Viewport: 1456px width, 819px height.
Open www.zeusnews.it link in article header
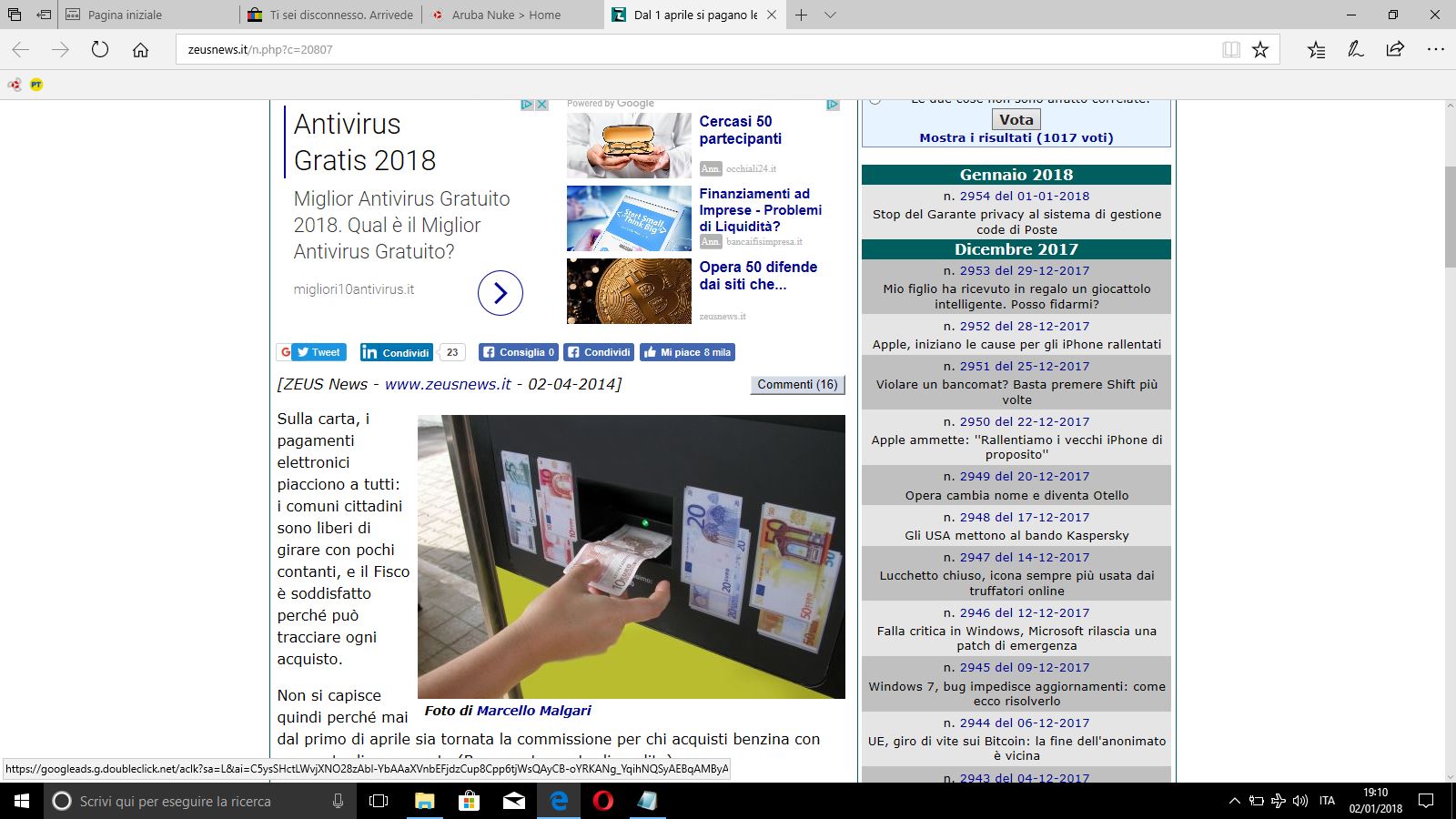tap(448, 384)
